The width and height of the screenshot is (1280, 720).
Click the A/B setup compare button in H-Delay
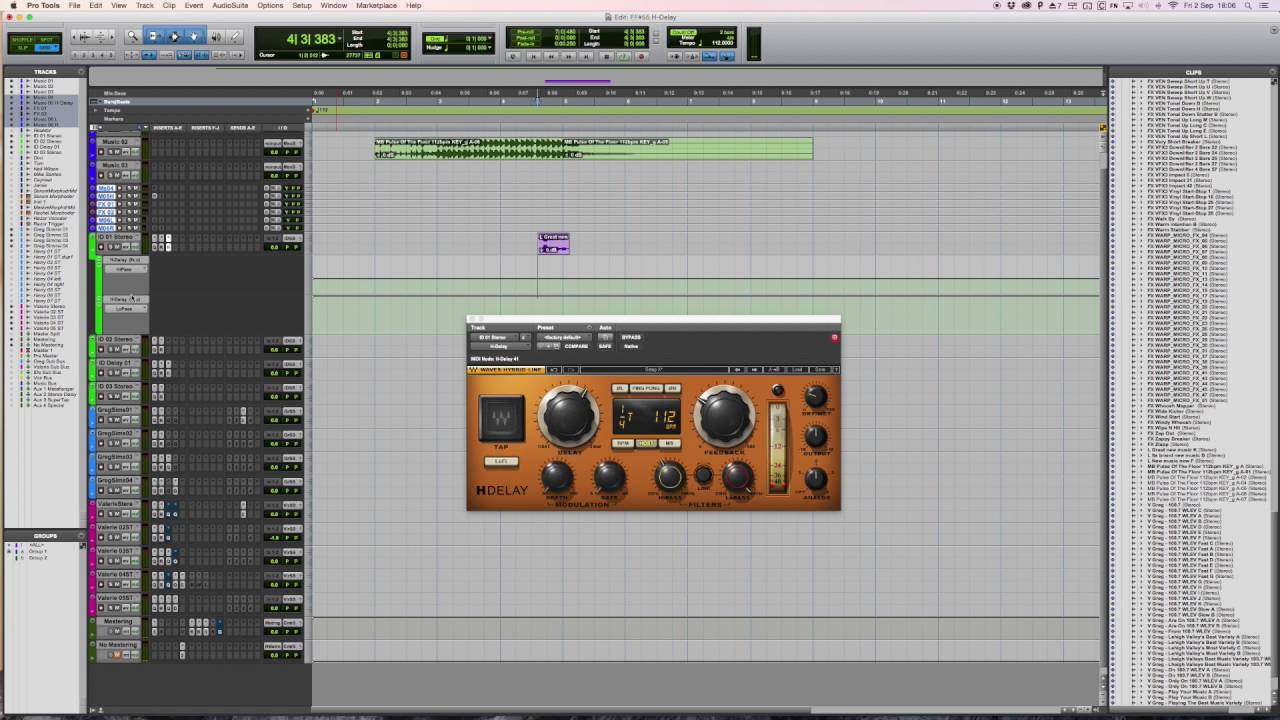point(774,370)
